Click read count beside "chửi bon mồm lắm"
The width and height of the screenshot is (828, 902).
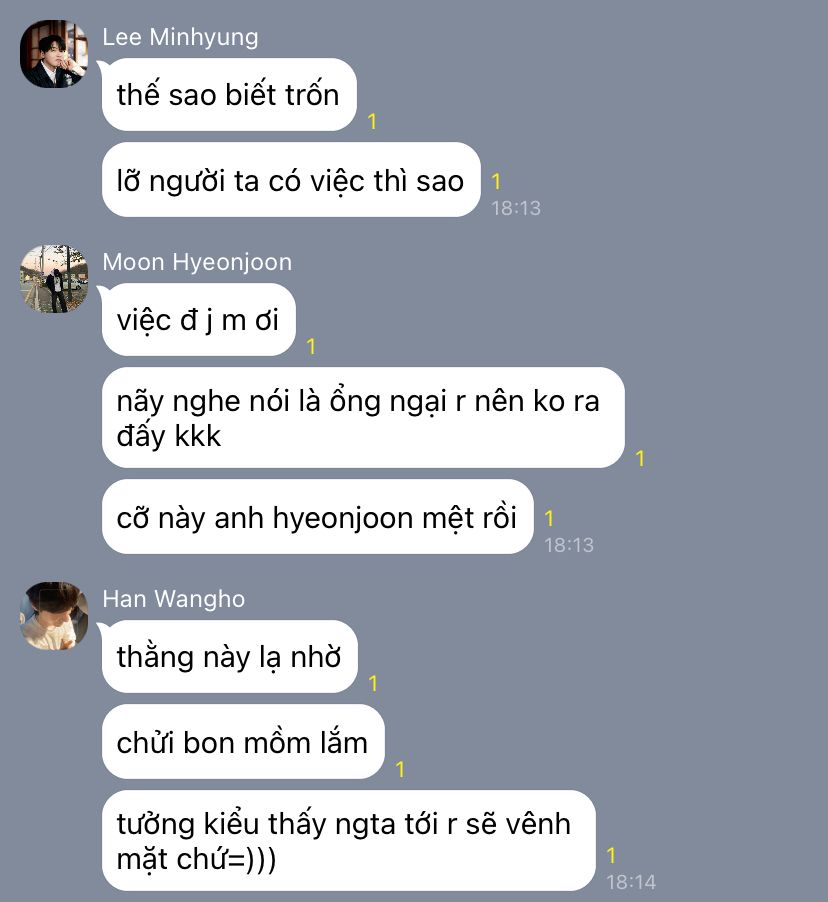pyautogui.click(x=400, y=770)
